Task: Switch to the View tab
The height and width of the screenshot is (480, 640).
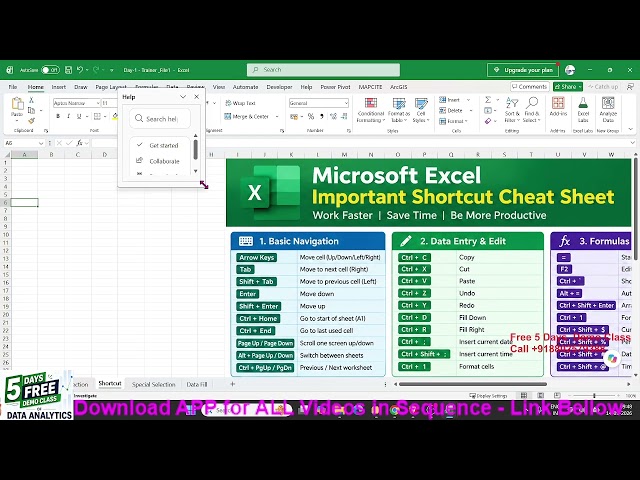Action: point(219,87)
